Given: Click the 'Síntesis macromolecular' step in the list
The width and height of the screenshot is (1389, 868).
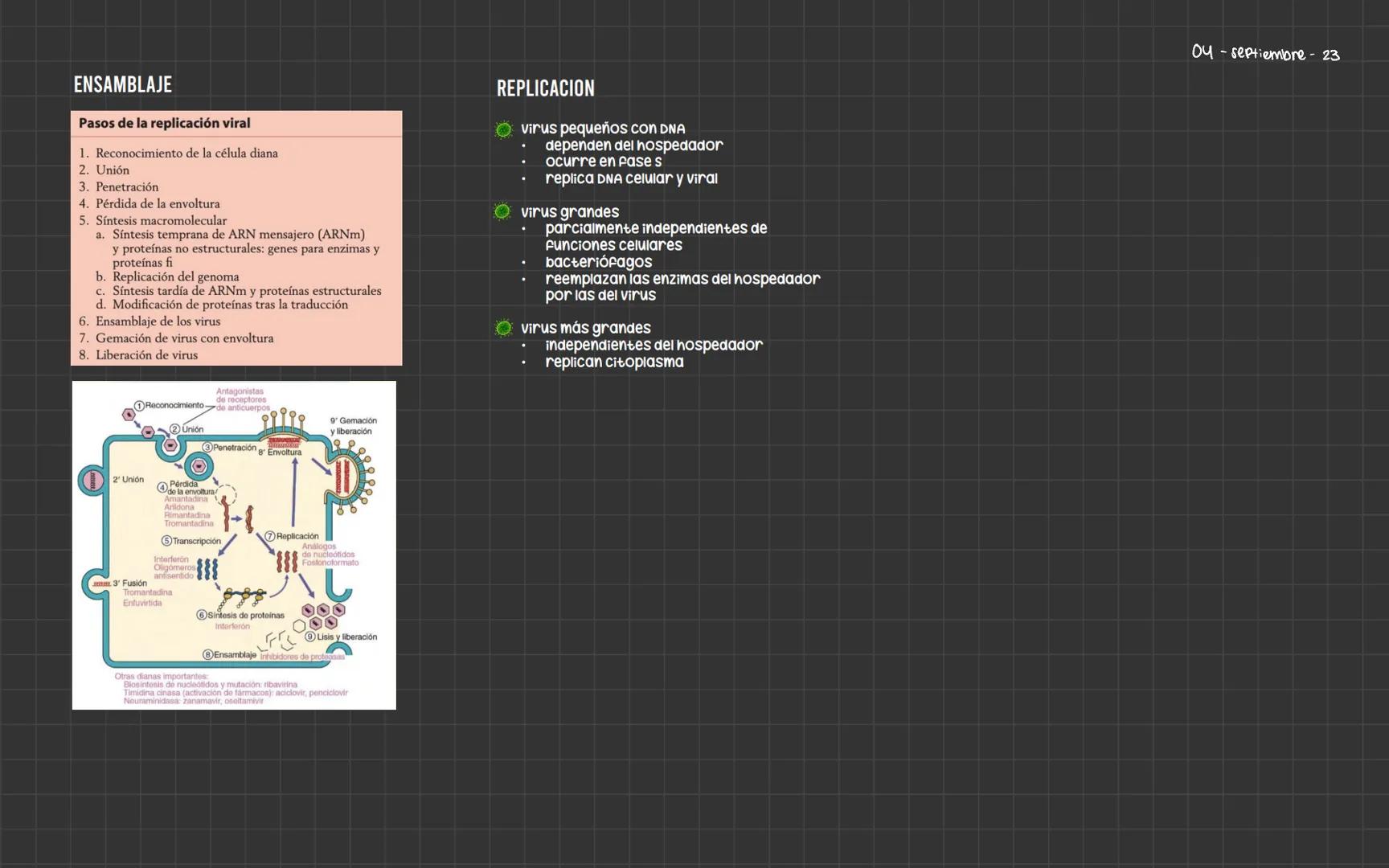Looking at the screenshot, I should pos(161,220).
